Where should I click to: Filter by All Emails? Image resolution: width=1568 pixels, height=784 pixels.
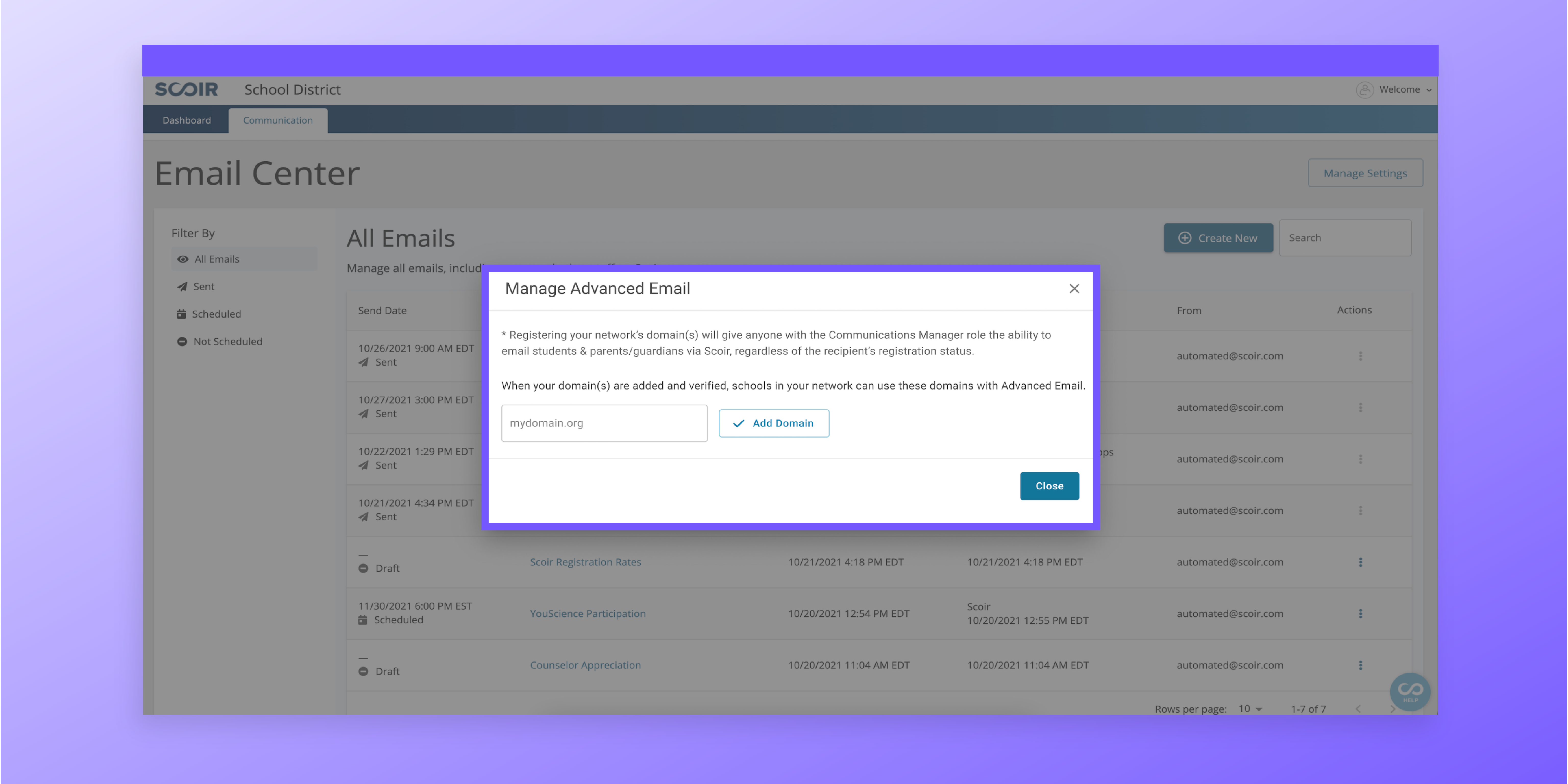(244, 259)
